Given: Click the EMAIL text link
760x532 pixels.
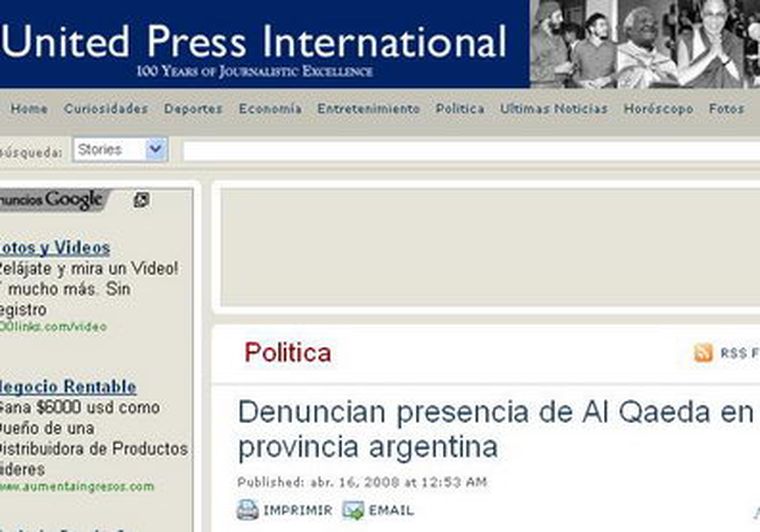Looking at the screenshot, I should click(x=391, y=510).
